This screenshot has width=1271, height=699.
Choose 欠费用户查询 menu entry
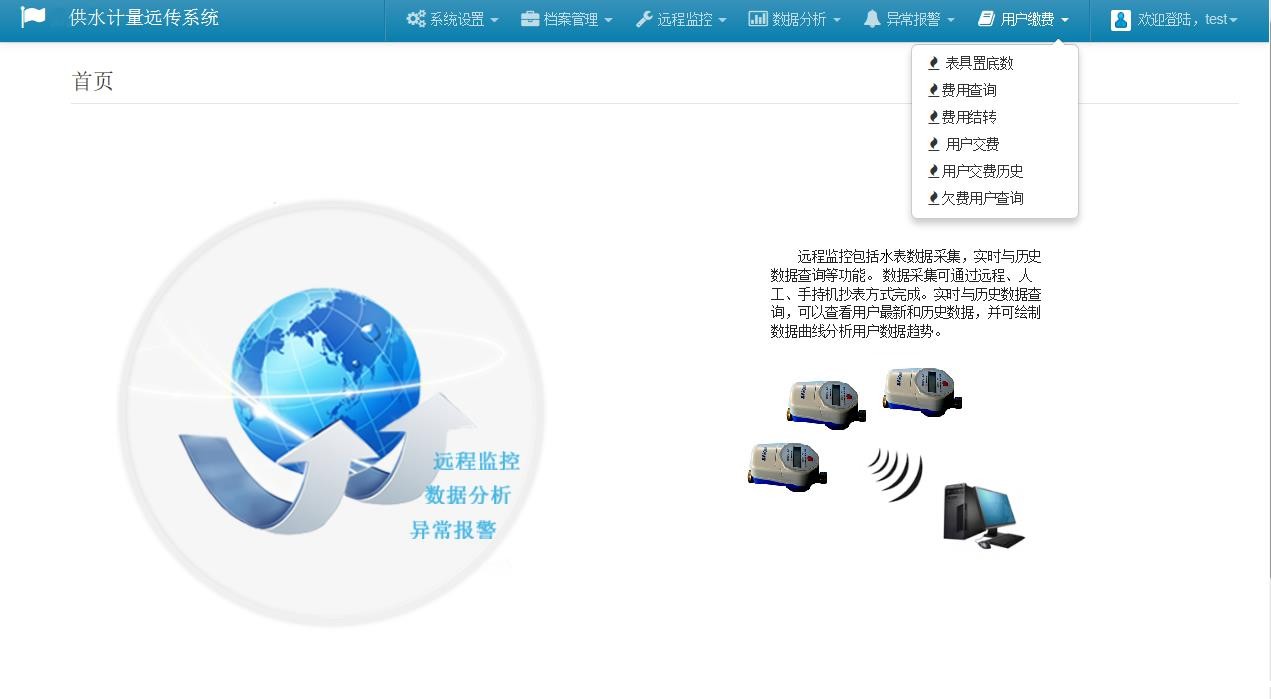pyautogui.click(x=982, y=198)
